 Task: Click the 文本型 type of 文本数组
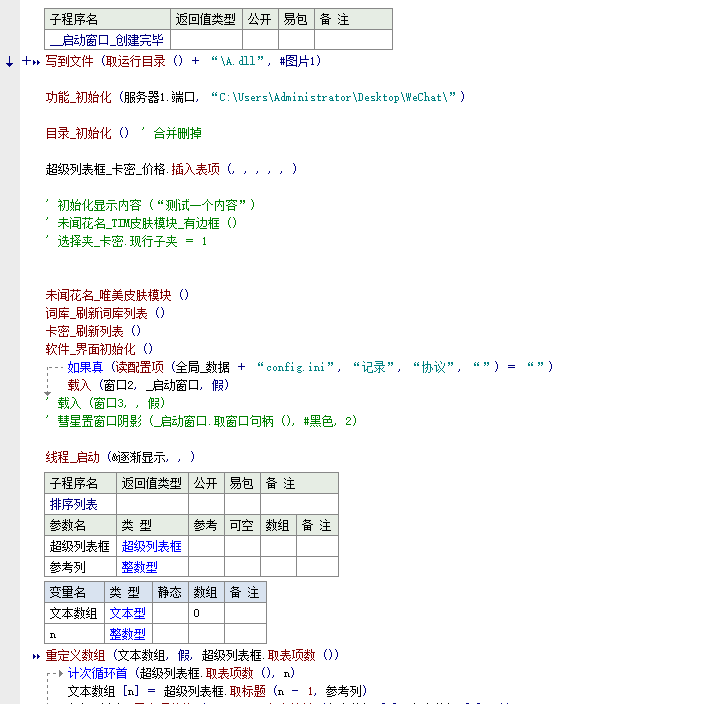127,613
